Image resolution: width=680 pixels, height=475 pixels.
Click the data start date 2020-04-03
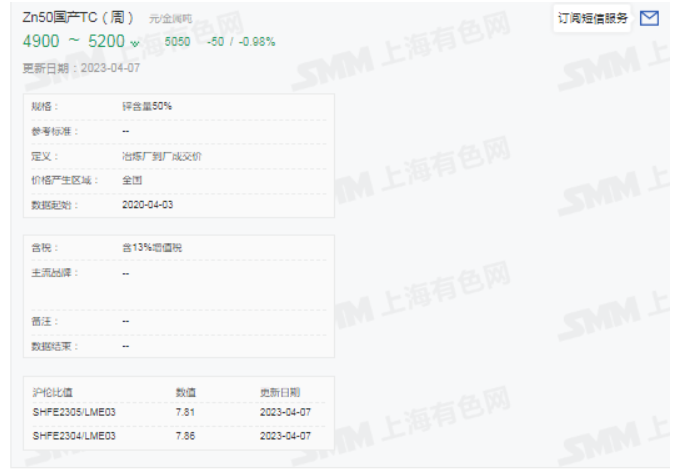point(147,205)
